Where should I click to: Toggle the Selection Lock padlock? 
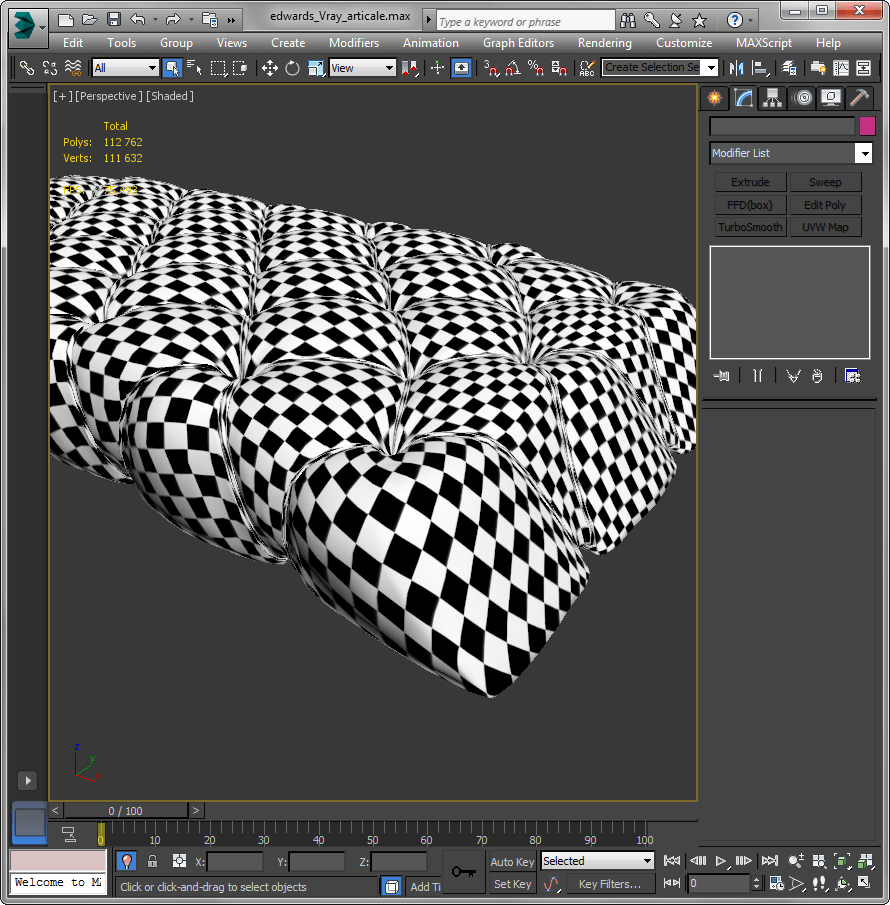pos(152,861)
